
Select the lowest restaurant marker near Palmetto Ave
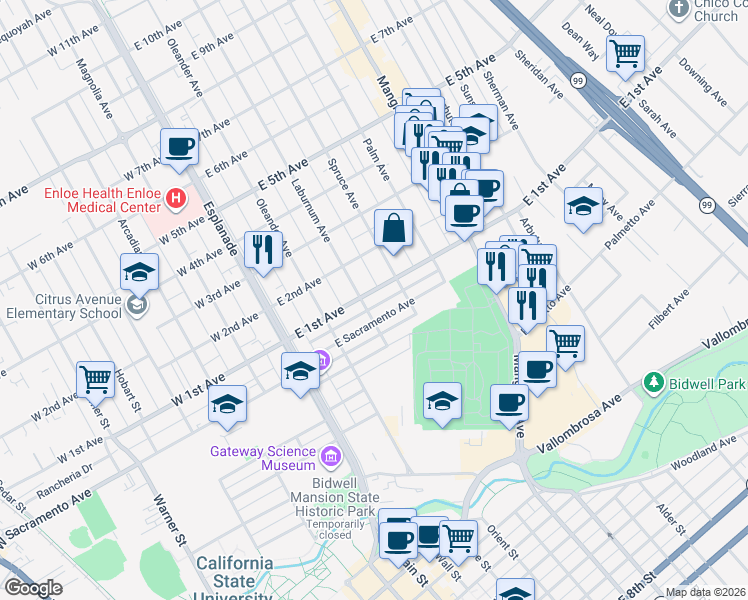click(527, 307)
